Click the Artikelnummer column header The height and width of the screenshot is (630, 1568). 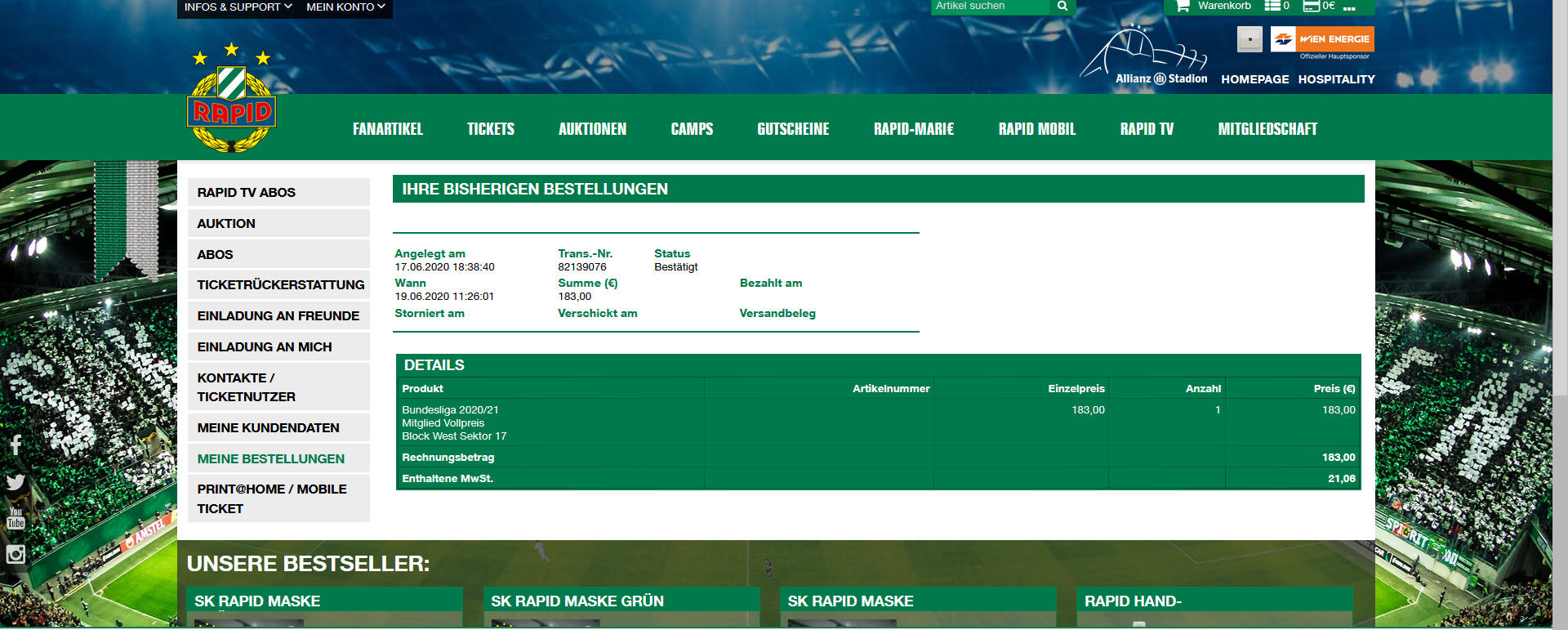point(891,388)
